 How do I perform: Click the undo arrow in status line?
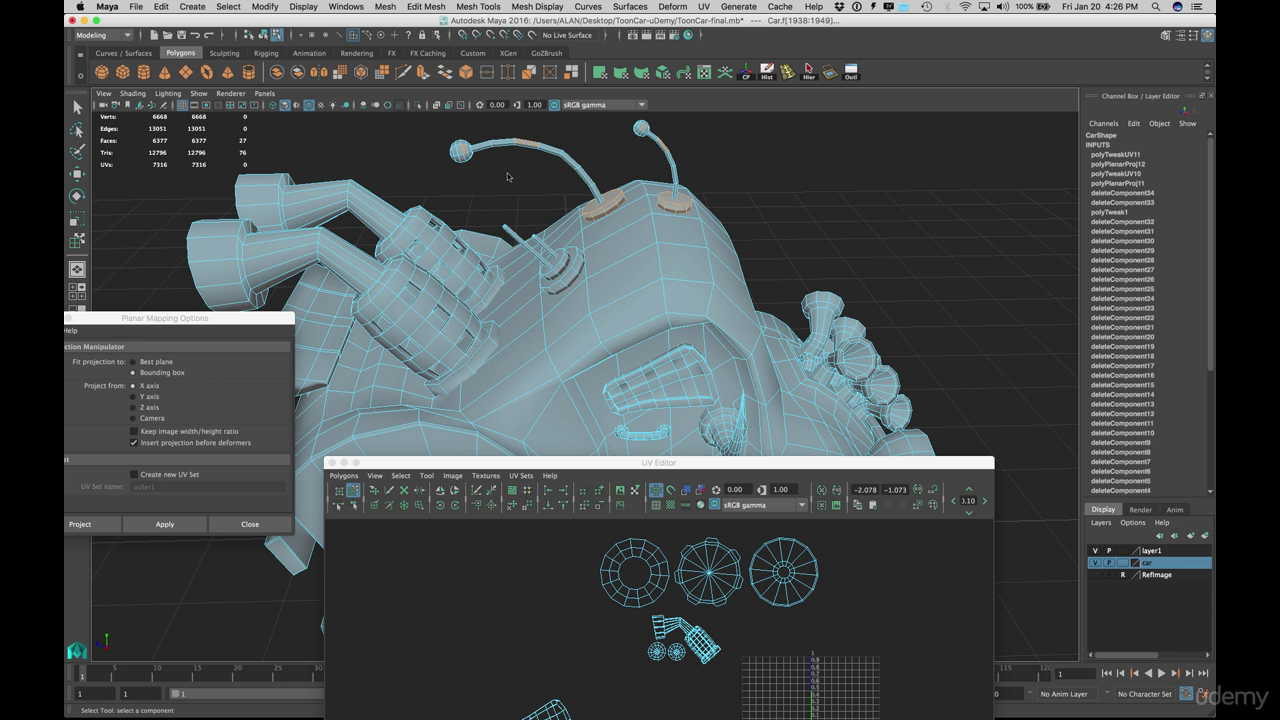click(194, 35)
